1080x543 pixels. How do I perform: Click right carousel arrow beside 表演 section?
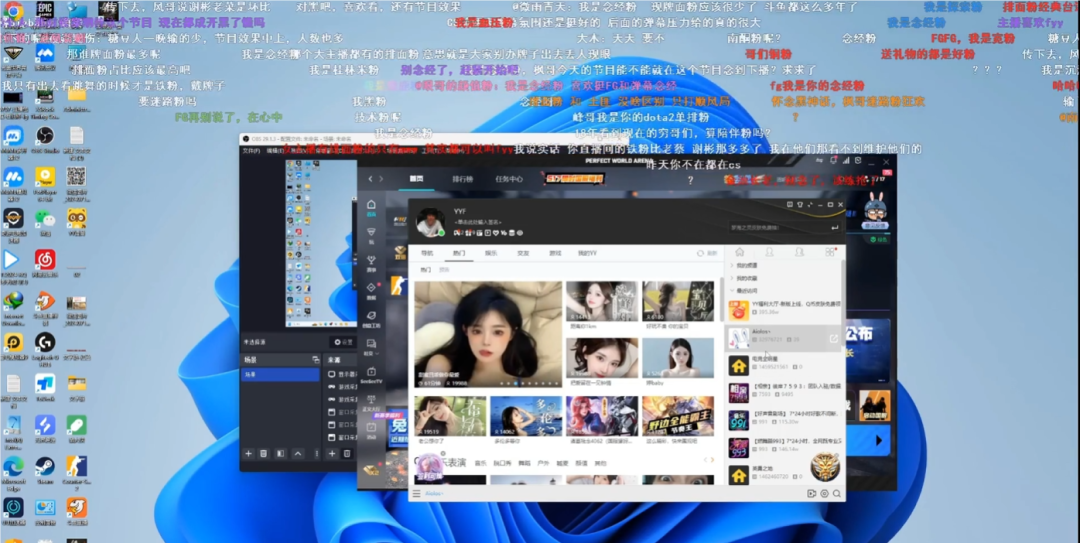(x=712, y=460)
